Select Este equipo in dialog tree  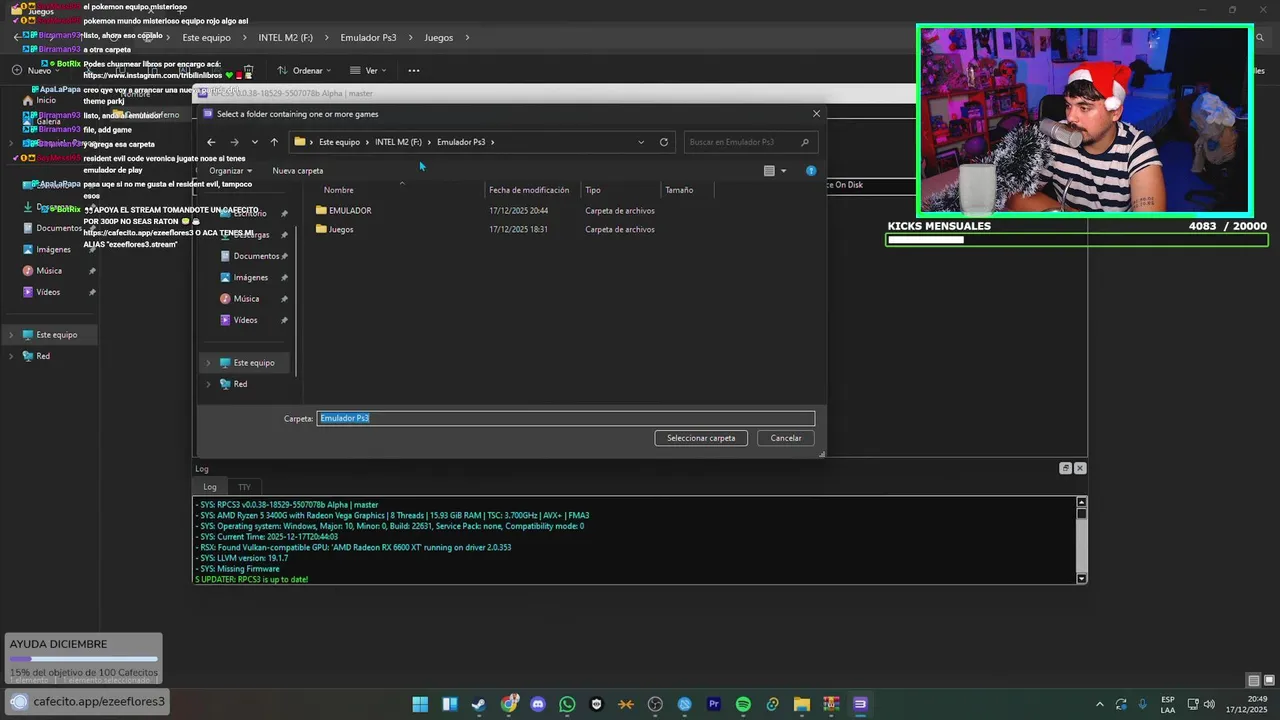tap(254, 363)
